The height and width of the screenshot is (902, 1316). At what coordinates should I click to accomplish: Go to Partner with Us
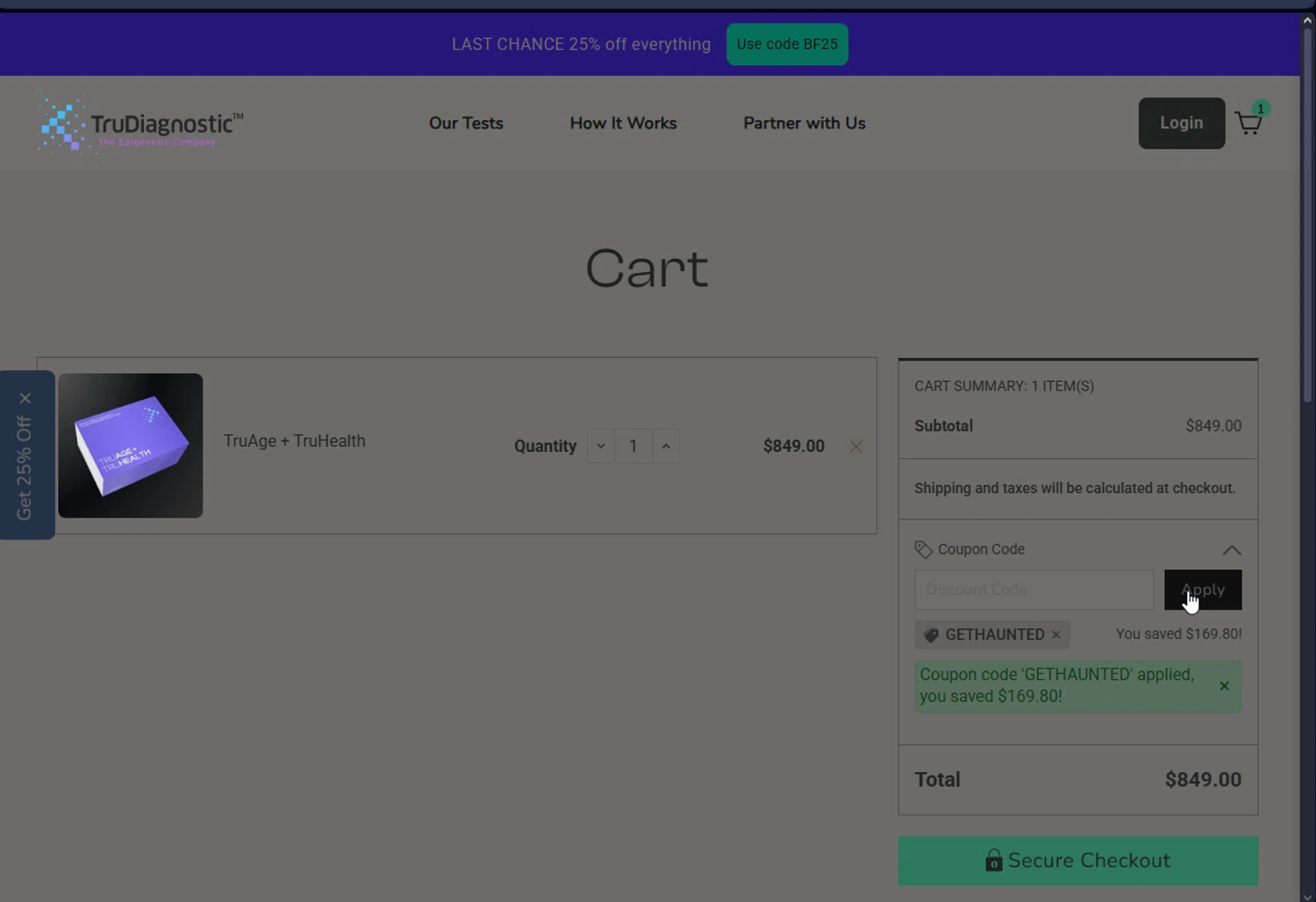tap(805, 123)
